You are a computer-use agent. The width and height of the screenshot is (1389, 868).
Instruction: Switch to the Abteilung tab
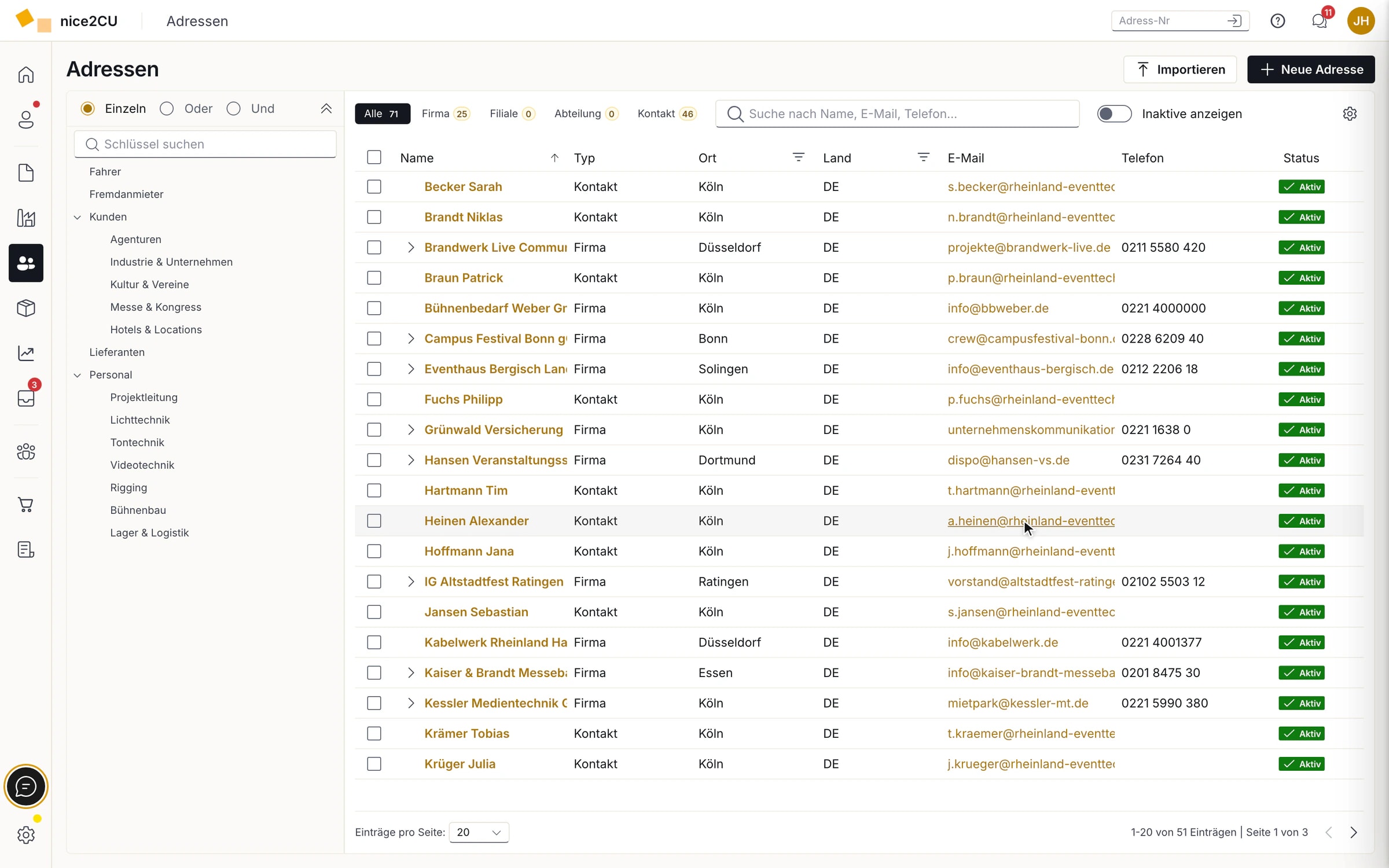(x=586, y=113)
